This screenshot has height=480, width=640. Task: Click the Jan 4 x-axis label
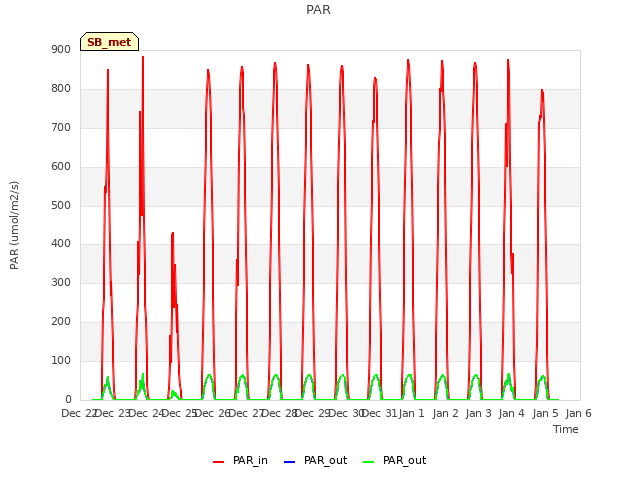coord(511,414)
